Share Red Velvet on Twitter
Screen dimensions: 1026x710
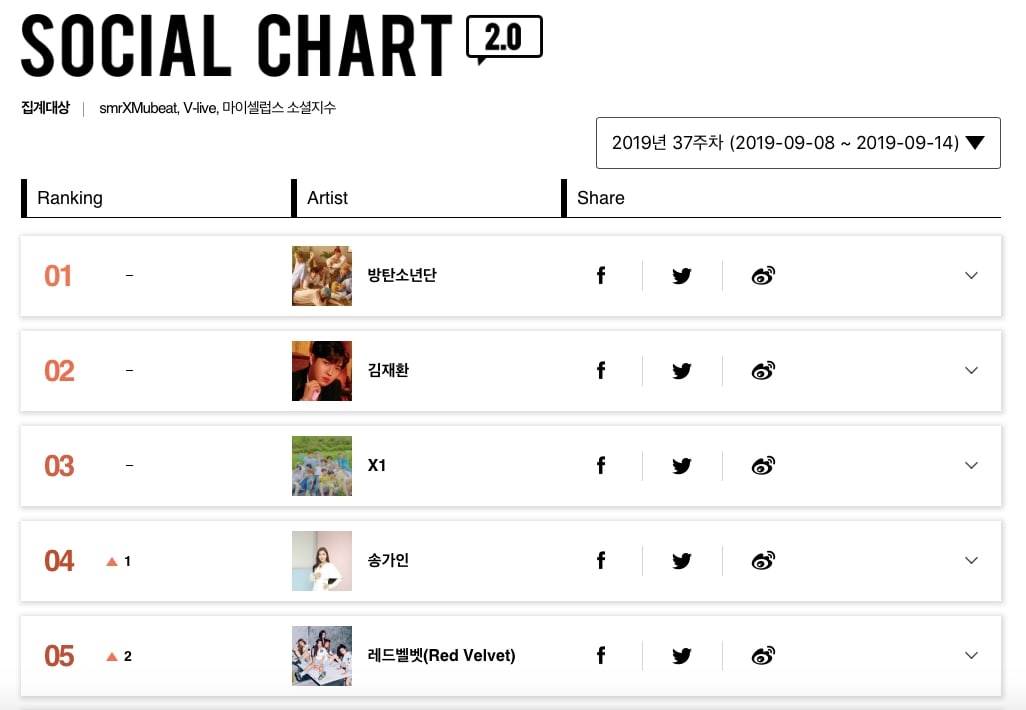click(x=682, y=656)
